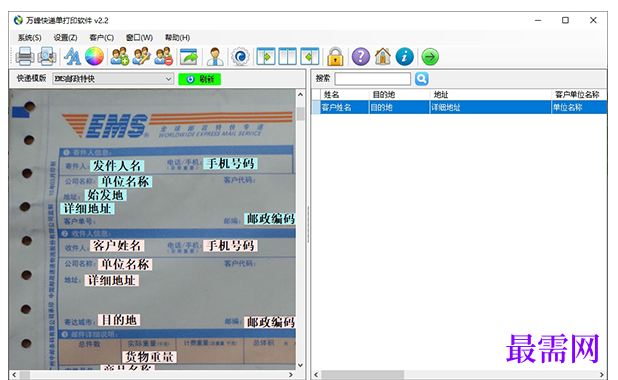Click template vertical scrollbar up arrow
Viewport: 618px width, 380px height.
(x=300, y=95)
